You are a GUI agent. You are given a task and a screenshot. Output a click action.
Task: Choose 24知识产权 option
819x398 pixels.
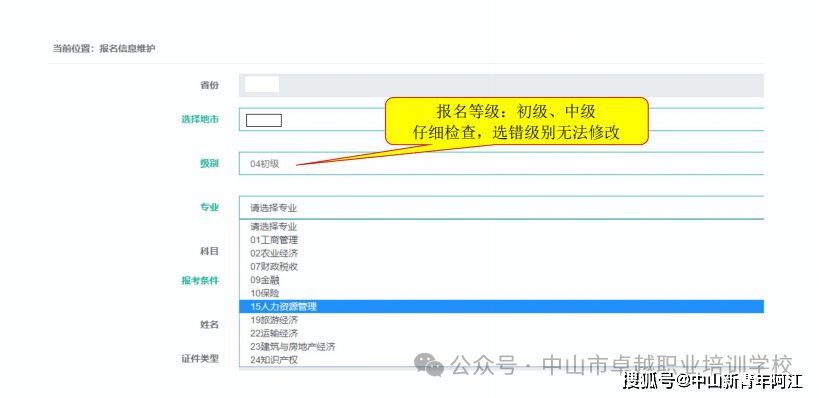click(x=501, y=360)
